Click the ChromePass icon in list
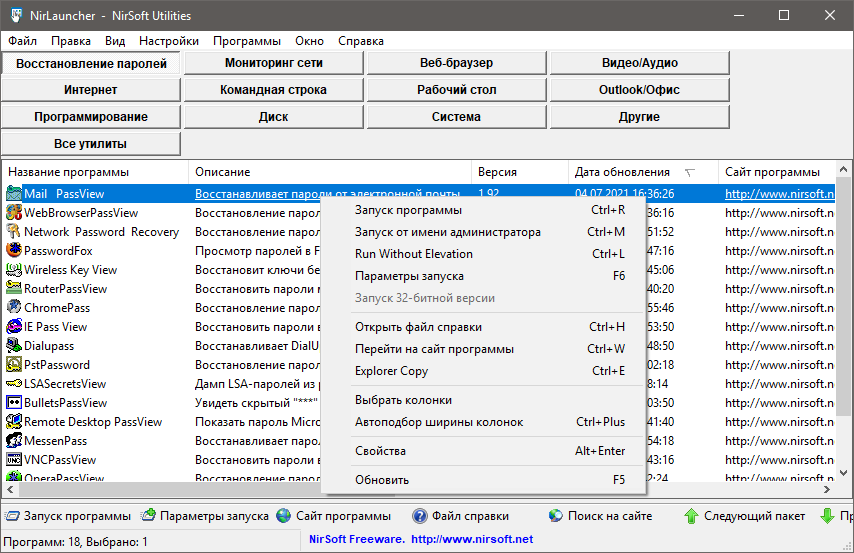854x553 pixels. click(14, 308)
